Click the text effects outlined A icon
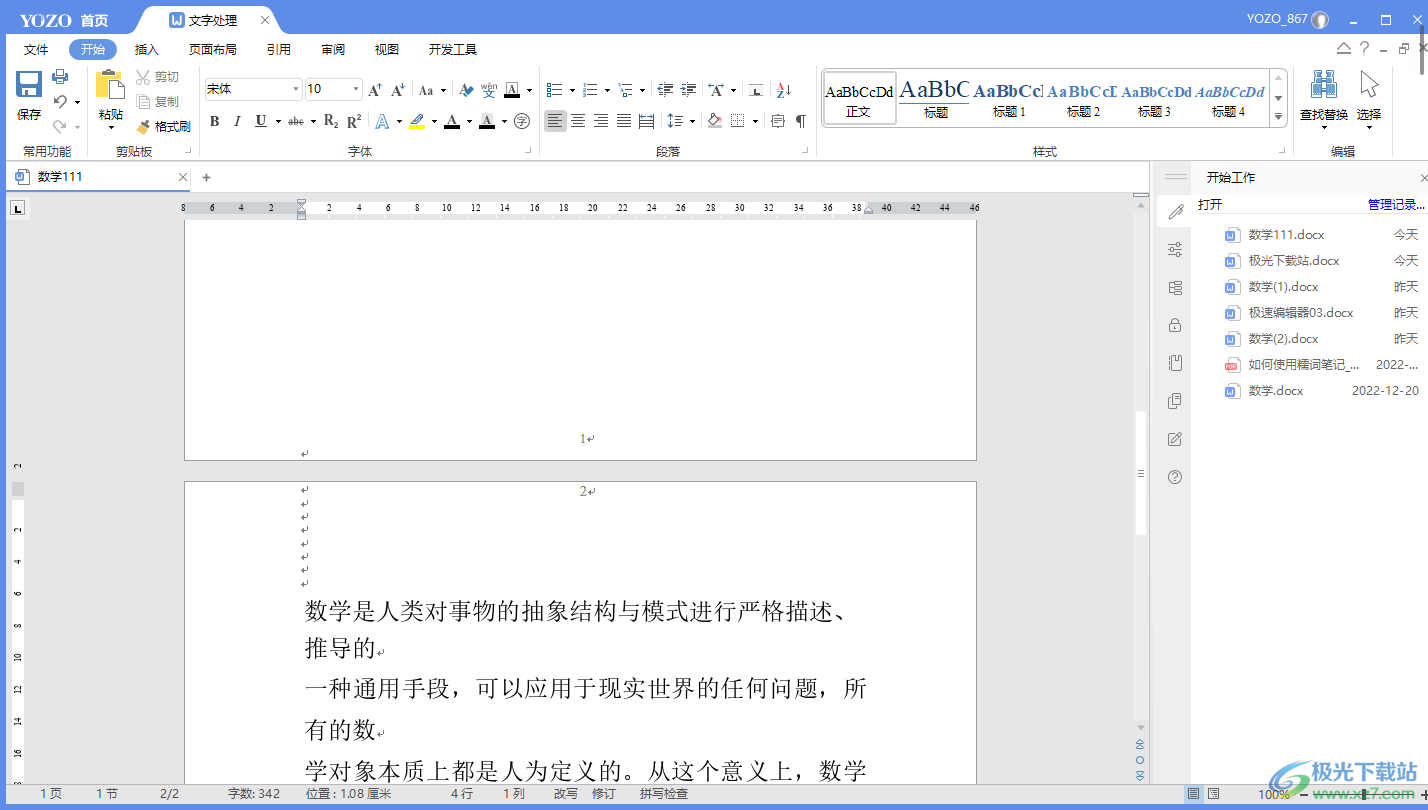 (382, 121)
